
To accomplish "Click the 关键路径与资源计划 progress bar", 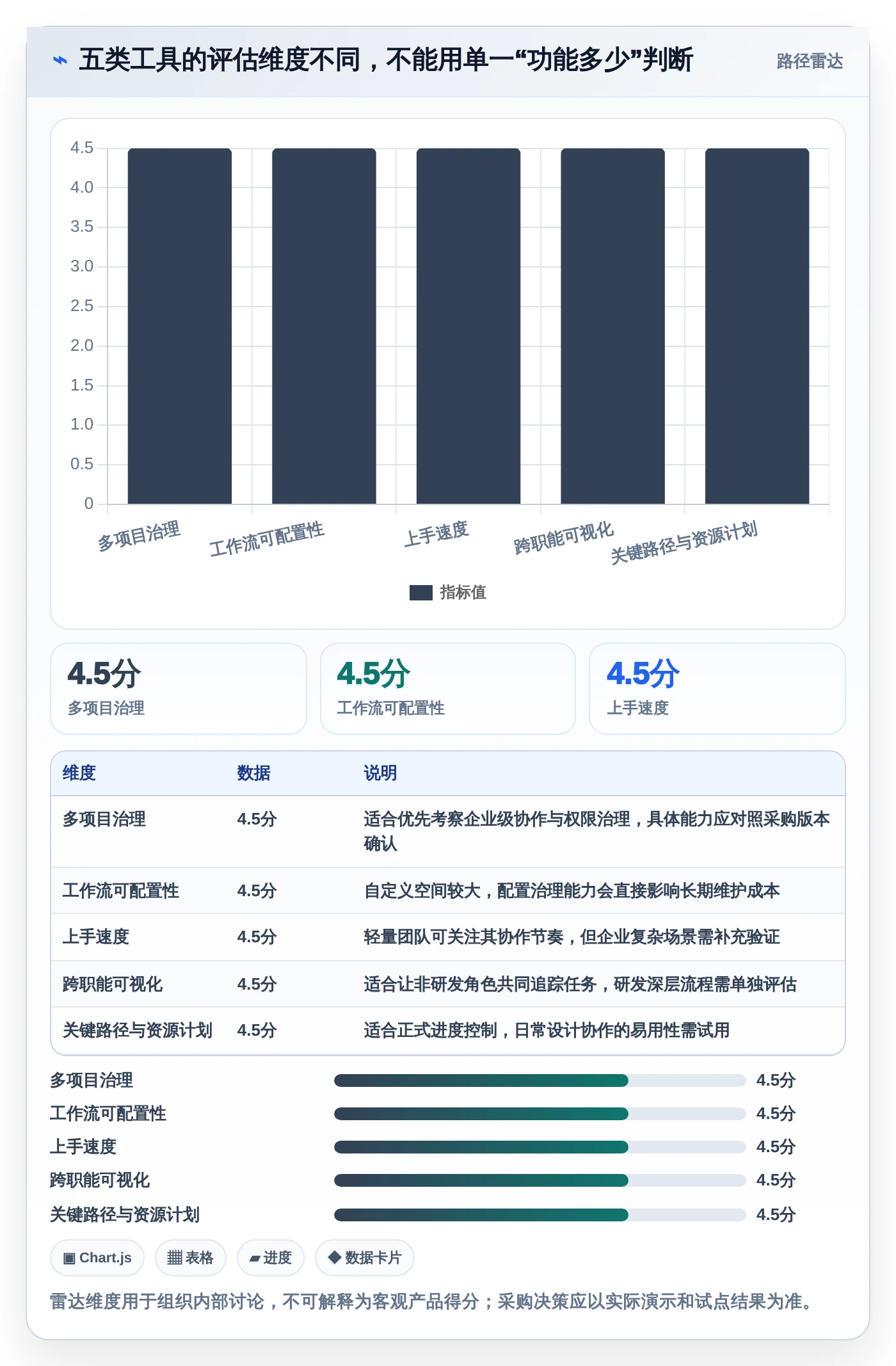I will tap(540, 1215).
